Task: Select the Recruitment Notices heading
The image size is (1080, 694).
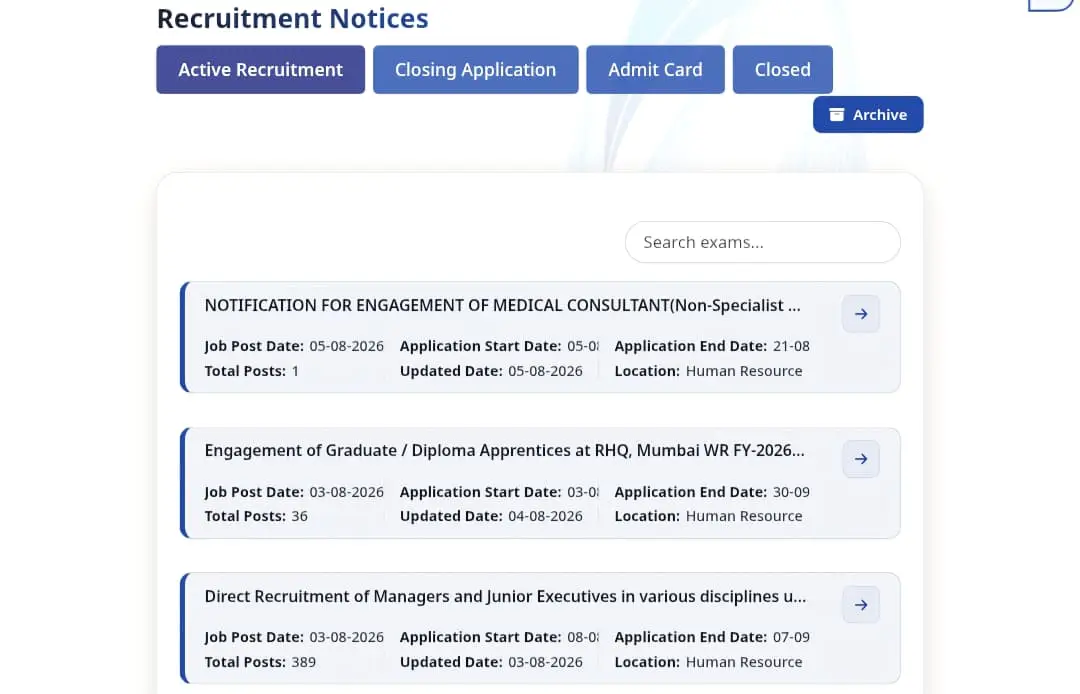Action: pyautogui.click(x=293, y=18)
